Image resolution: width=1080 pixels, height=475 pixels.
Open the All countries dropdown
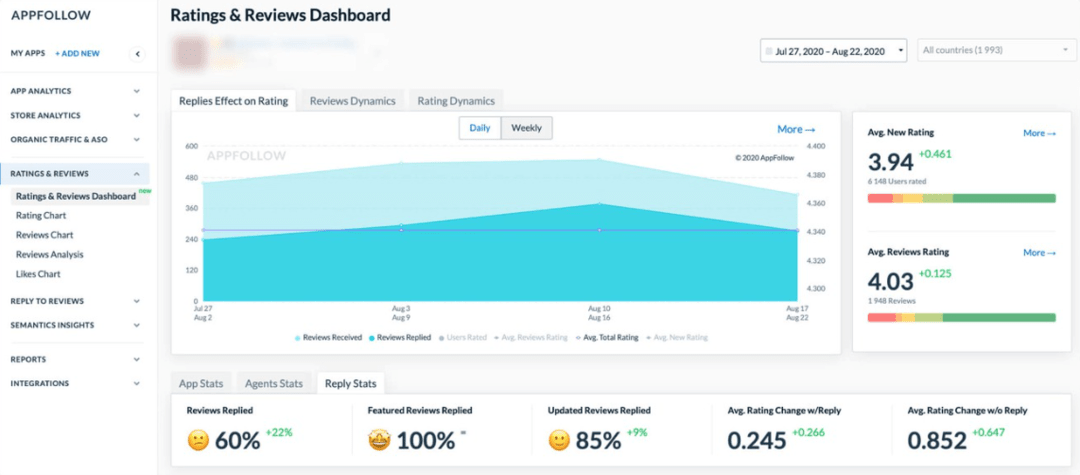coord(996,50)
